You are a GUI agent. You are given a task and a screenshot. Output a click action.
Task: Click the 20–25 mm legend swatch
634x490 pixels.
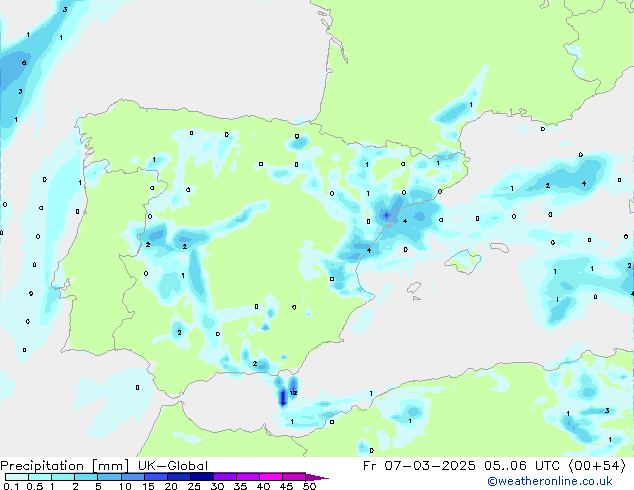pyautogui.click(x=179, y=477)
